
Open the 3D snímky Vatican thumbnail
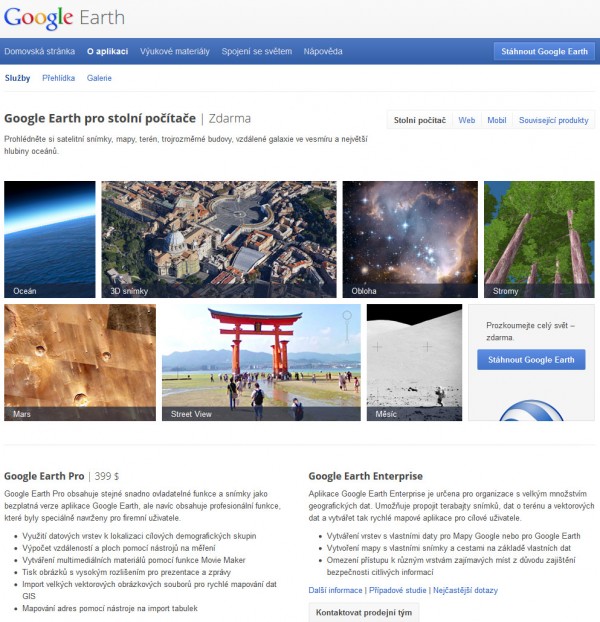tap(219, 239)
